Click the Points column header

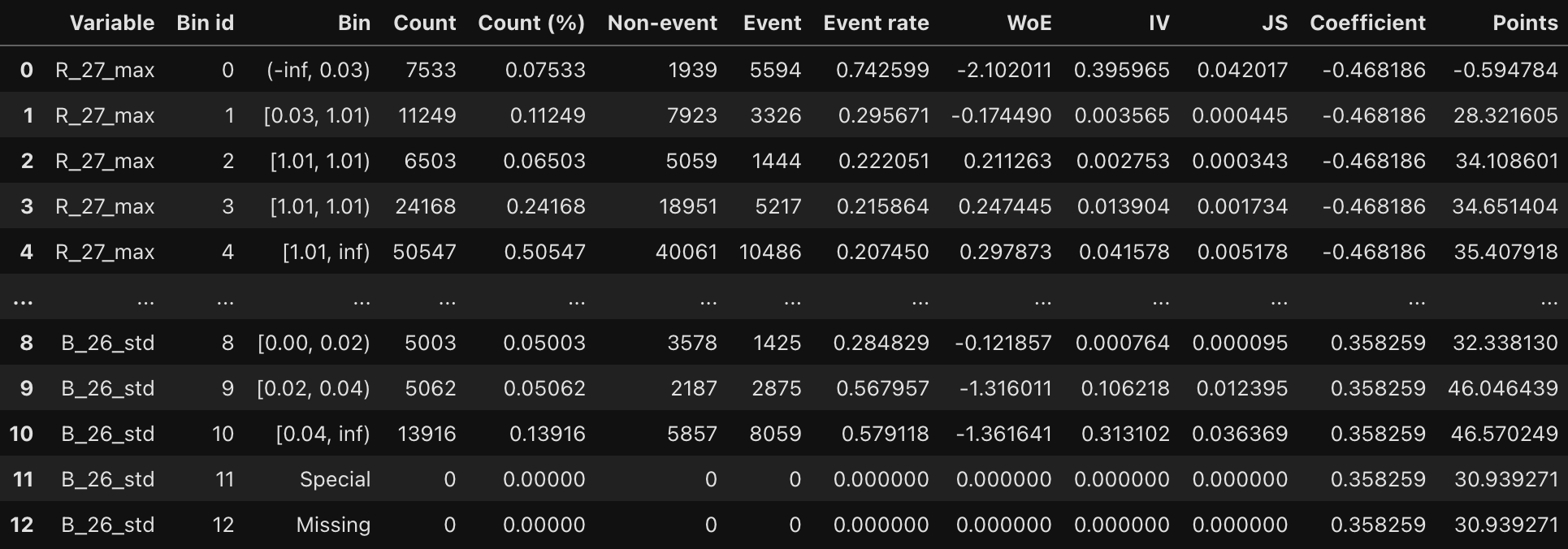point(1525,23)
